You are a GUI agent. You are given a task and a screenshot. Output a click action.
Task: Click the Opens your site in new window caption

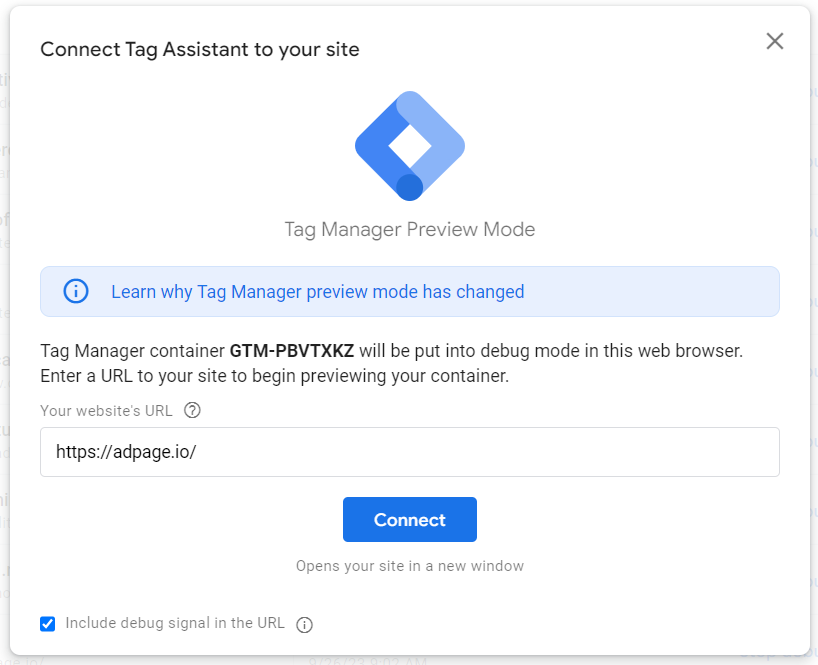click(409, 566)
